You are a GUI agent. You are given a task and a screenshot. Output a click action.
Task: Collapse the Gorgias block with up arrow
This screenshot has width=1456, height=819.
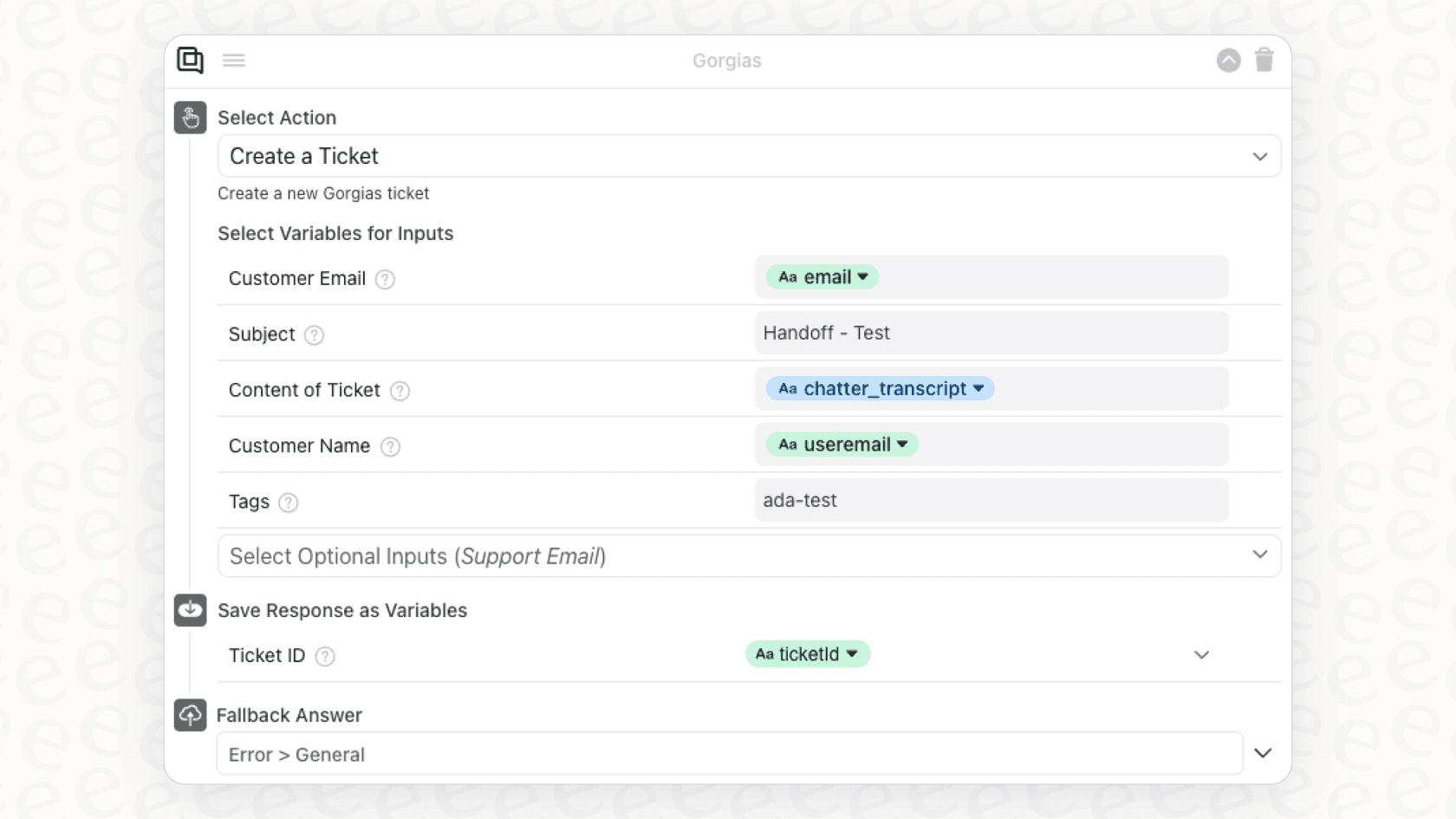coord(1228,60)
